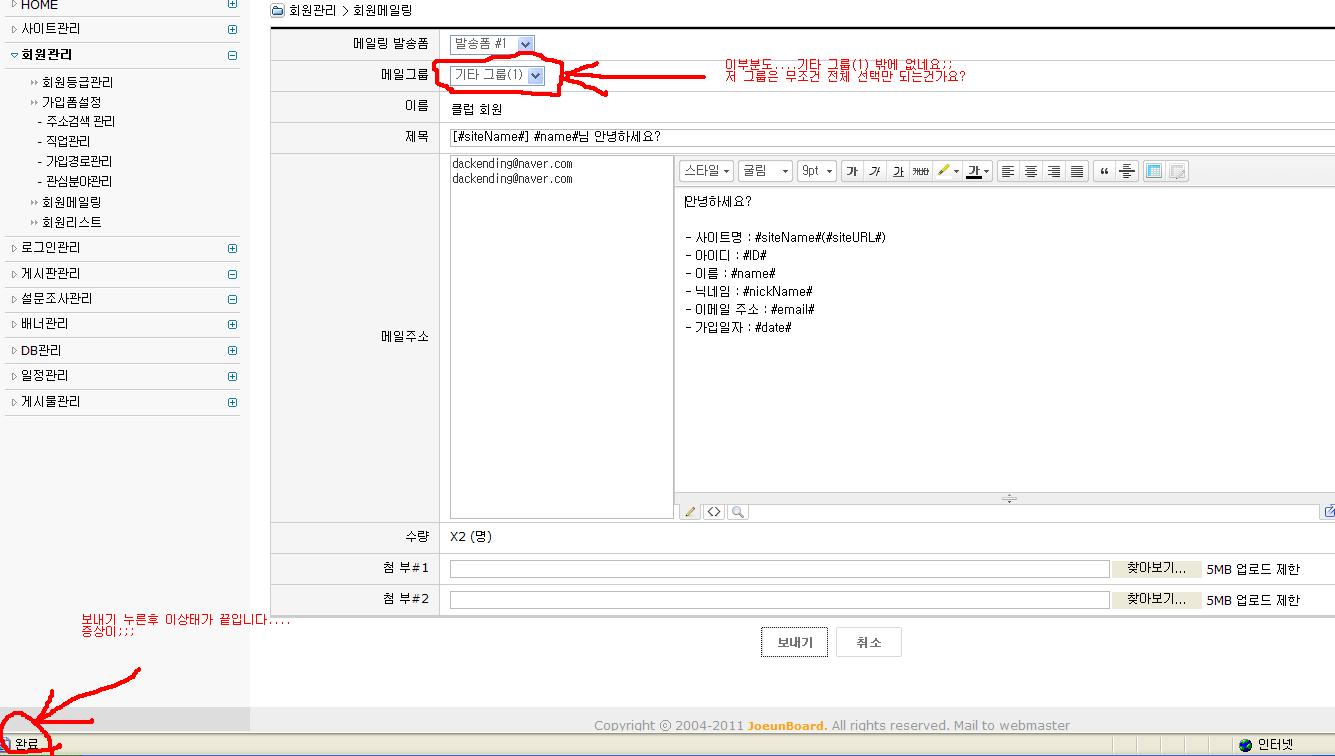Expand the HOME menu section
Image resolution: width=1335 pixels, height=756 pixels.
[232, 4]
